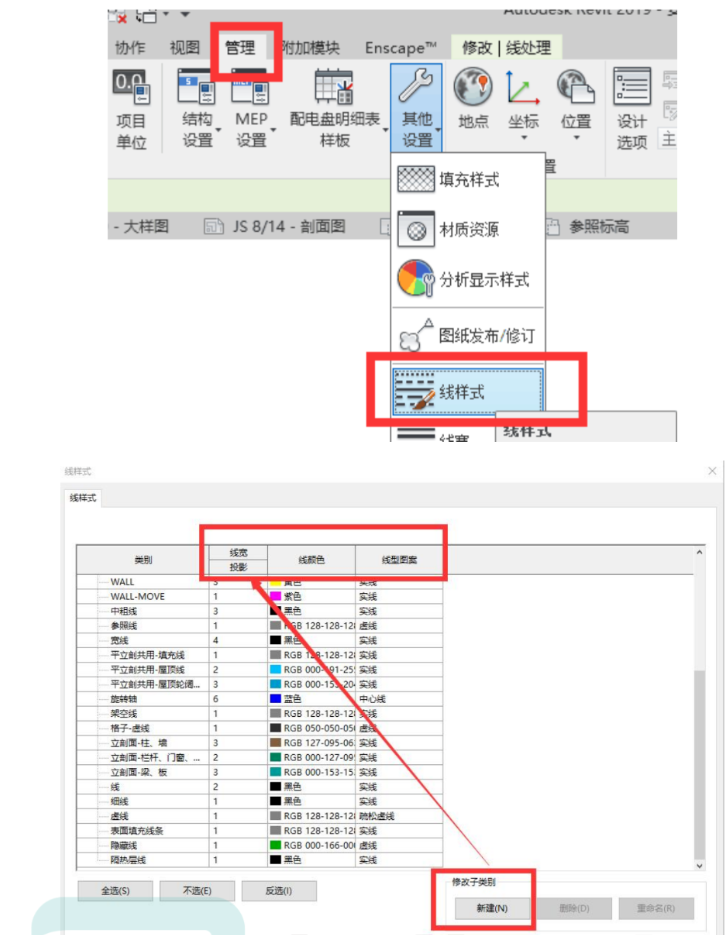Click the 位置 icon

click(576, 87)
